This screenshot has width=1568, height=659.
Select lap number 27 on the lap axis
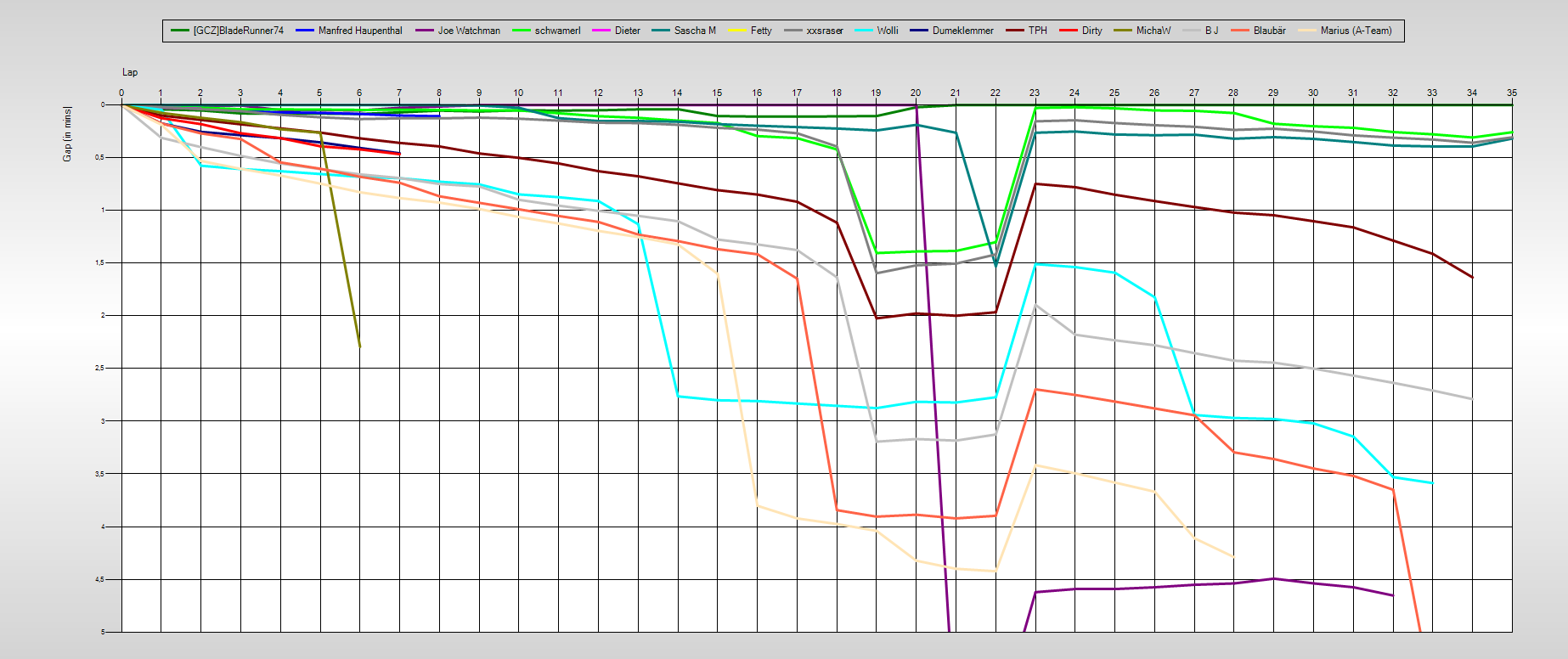(1194, 93)
